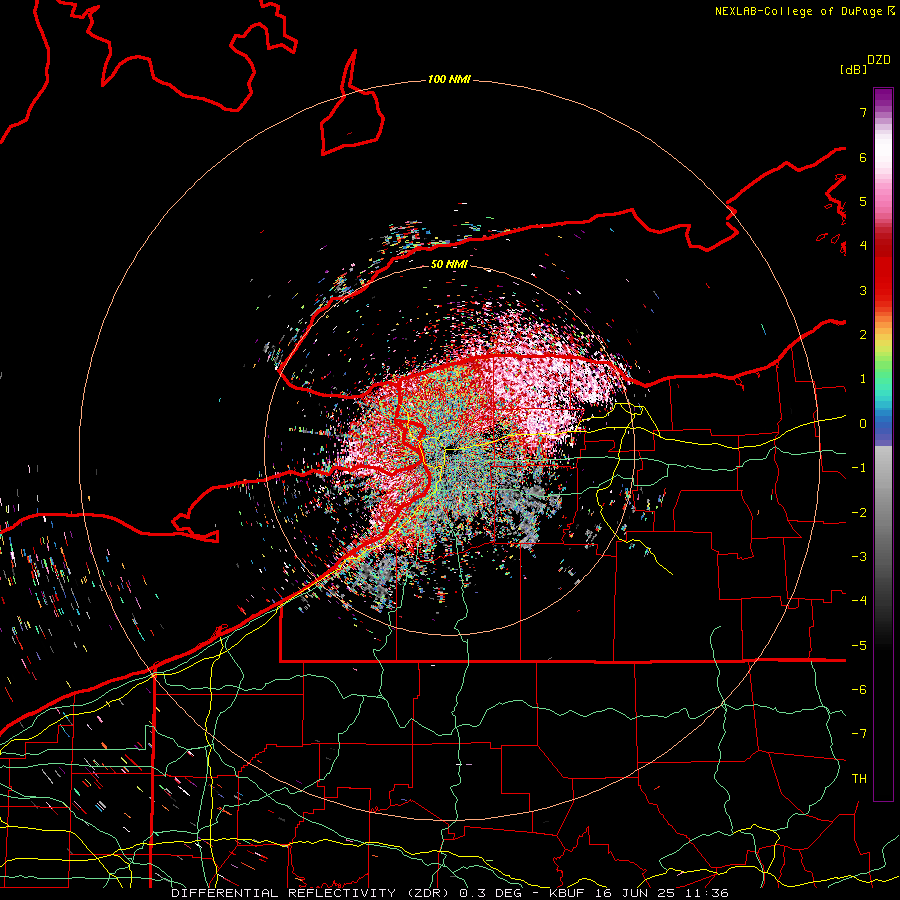Click the TH threshold label on the scale
900x900 pixels.
[x=859, y=779]
